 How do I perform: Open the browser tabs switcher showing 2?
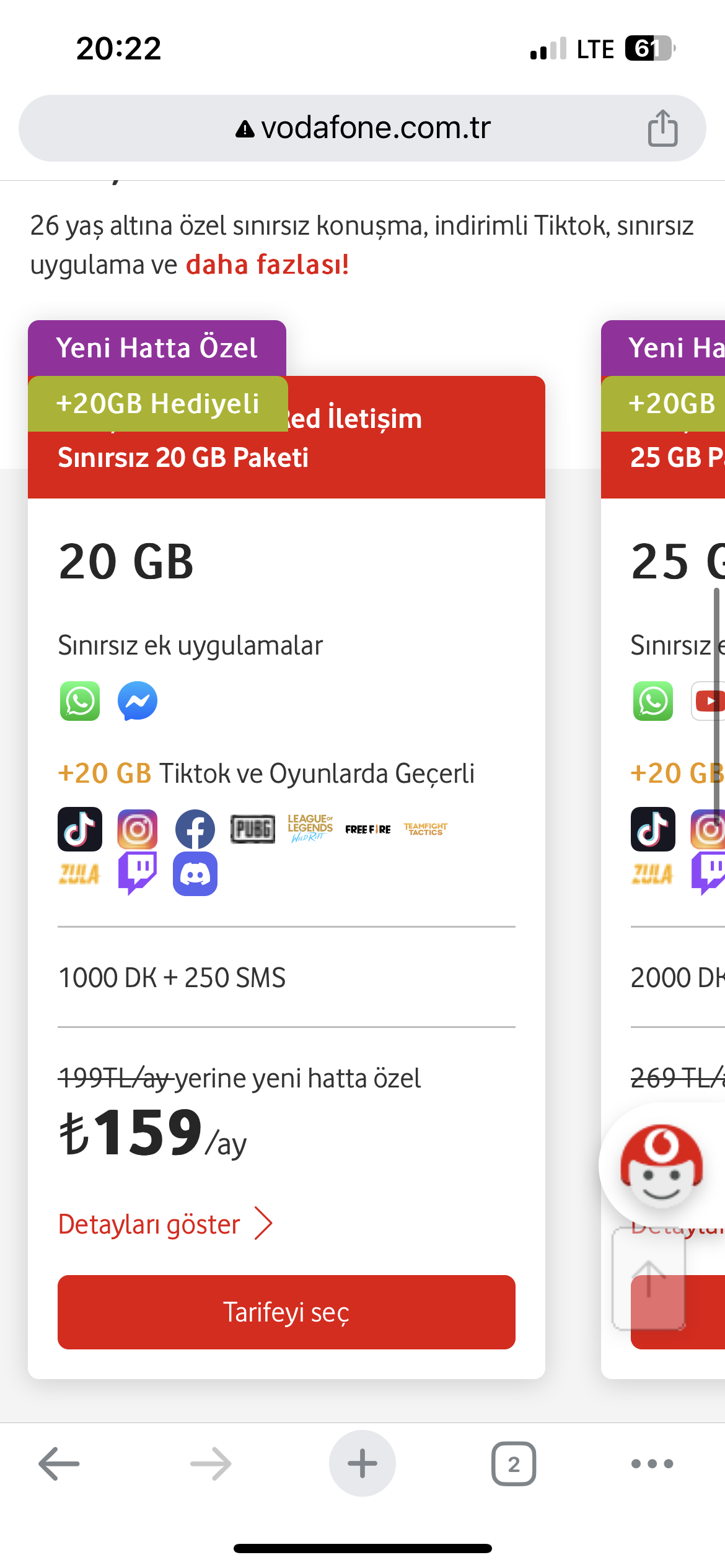[x=514, y=1463]
